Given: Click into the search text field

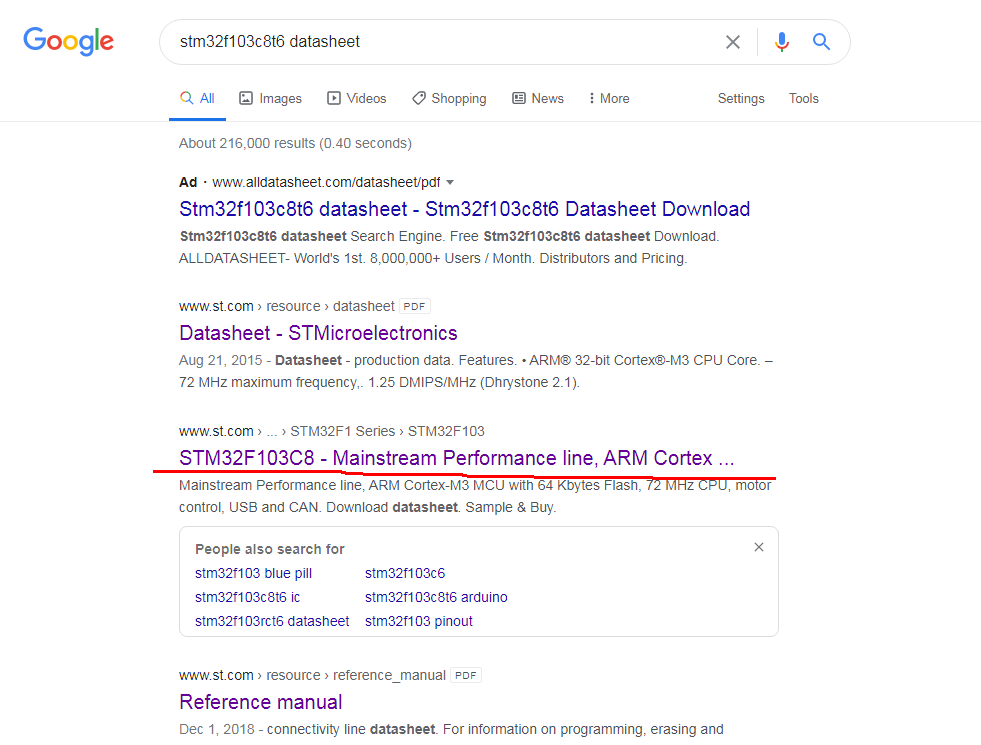Looking at the screenshot, I should tap(440, 42).
